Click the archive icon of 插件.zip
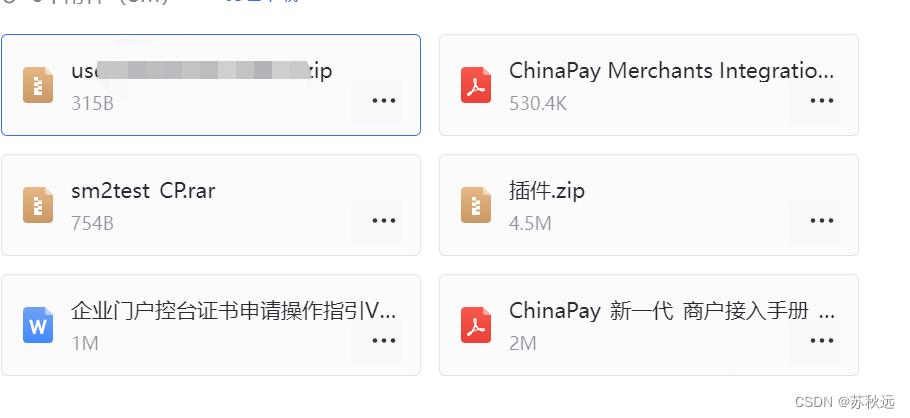The image size is (910, 418). tap(476, 206)
